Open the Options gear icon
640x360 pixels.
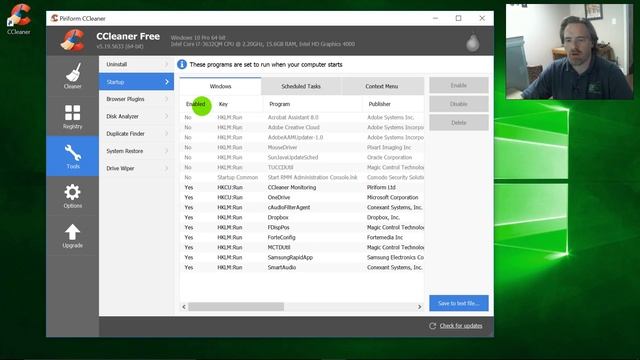coord(72,192)
